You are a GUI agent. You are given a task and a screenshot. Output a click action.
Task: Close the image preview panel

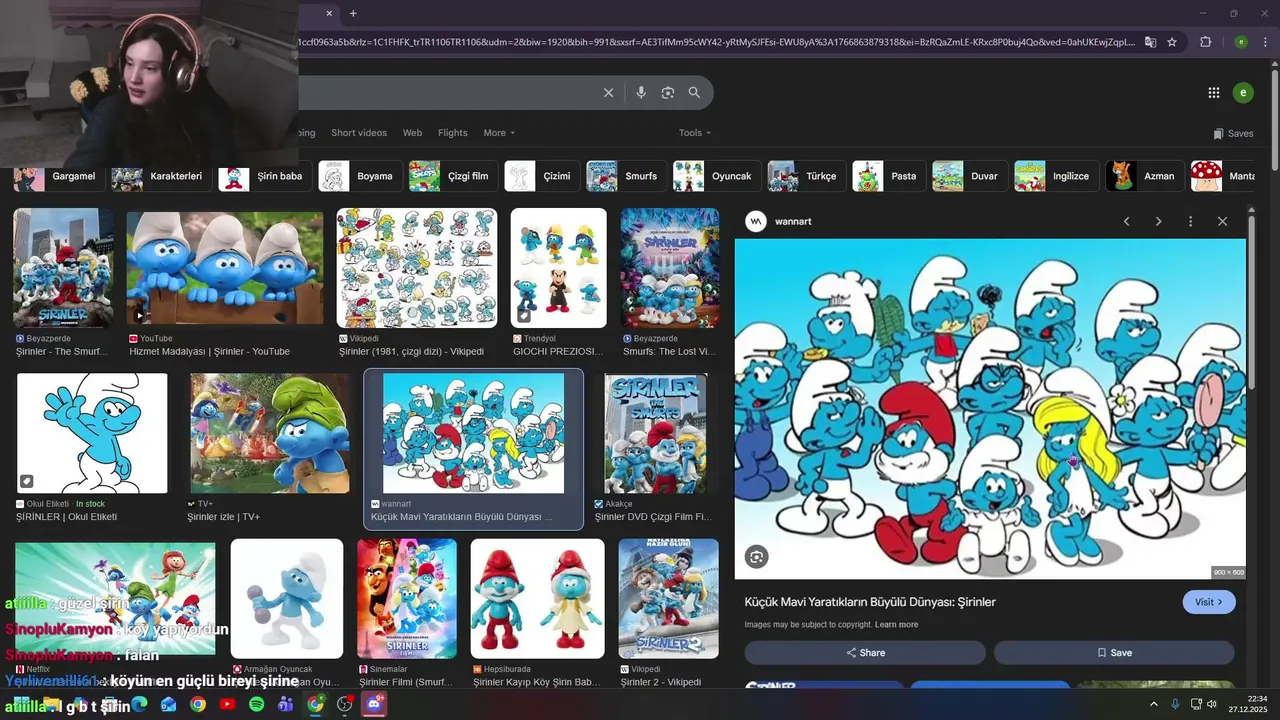coord(1222,221)
